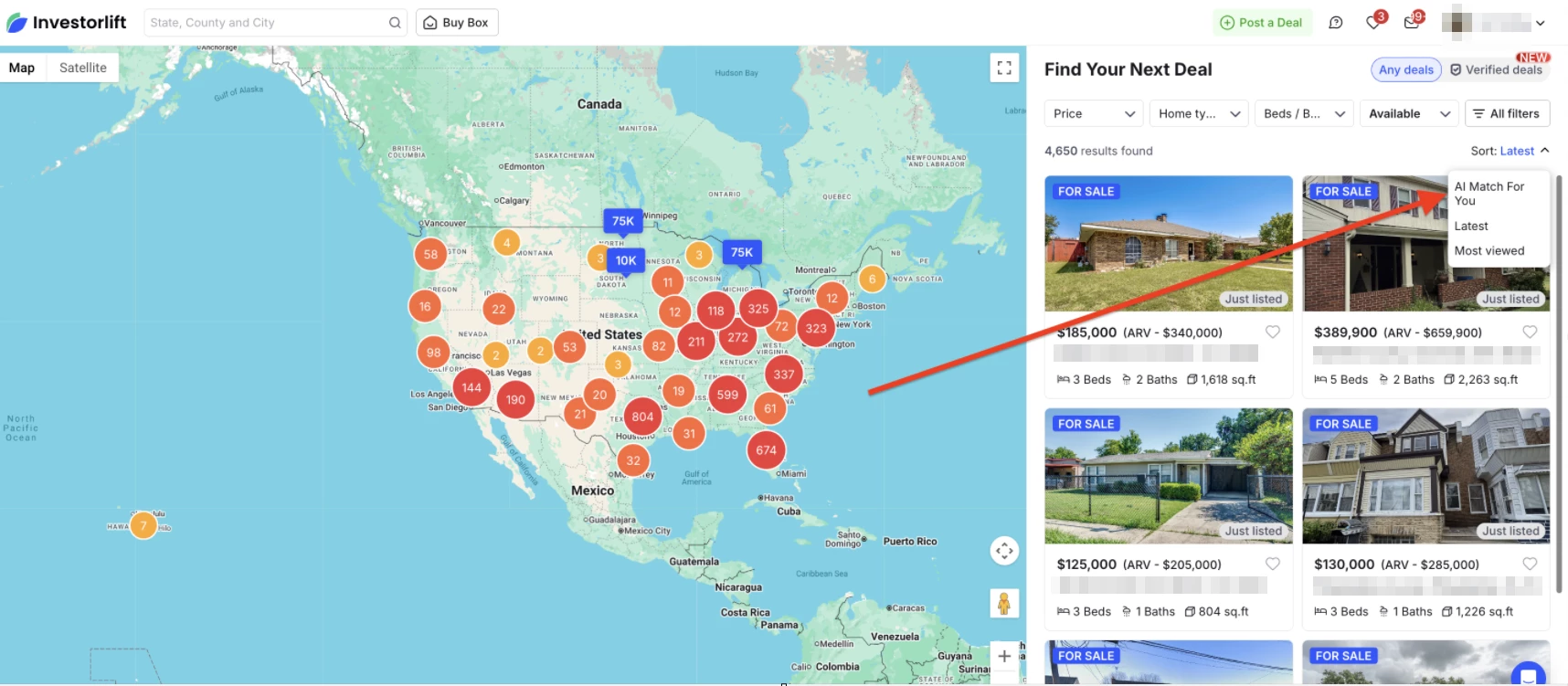
Task: Favorite the $130,000 listing
Action: point(1530,564)
